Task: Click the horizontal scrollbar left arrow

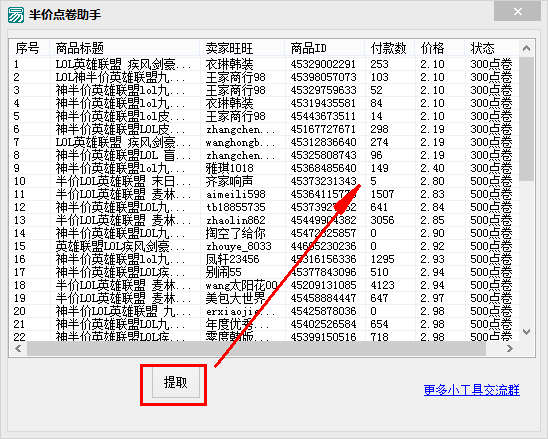Action: [x=19, y=348]
